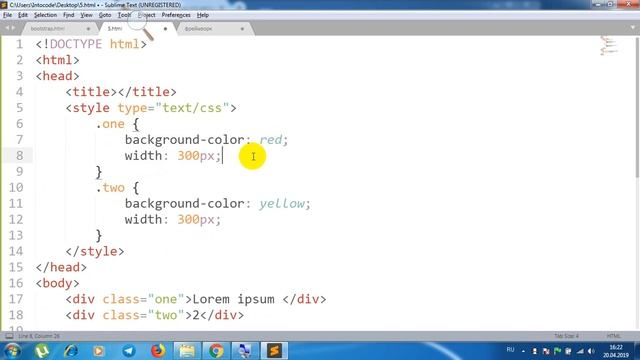
Task: Open the taskbar app next to Chrome
Action: coord(244,351)
